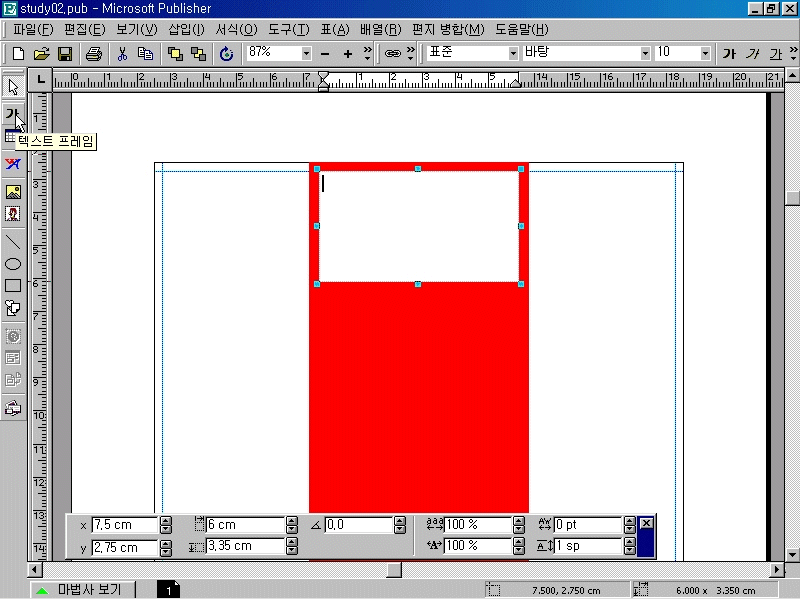Select the Pointer tool in the left toolbox
This screenshot has height=600, width=800.
[x=13, y=87]
